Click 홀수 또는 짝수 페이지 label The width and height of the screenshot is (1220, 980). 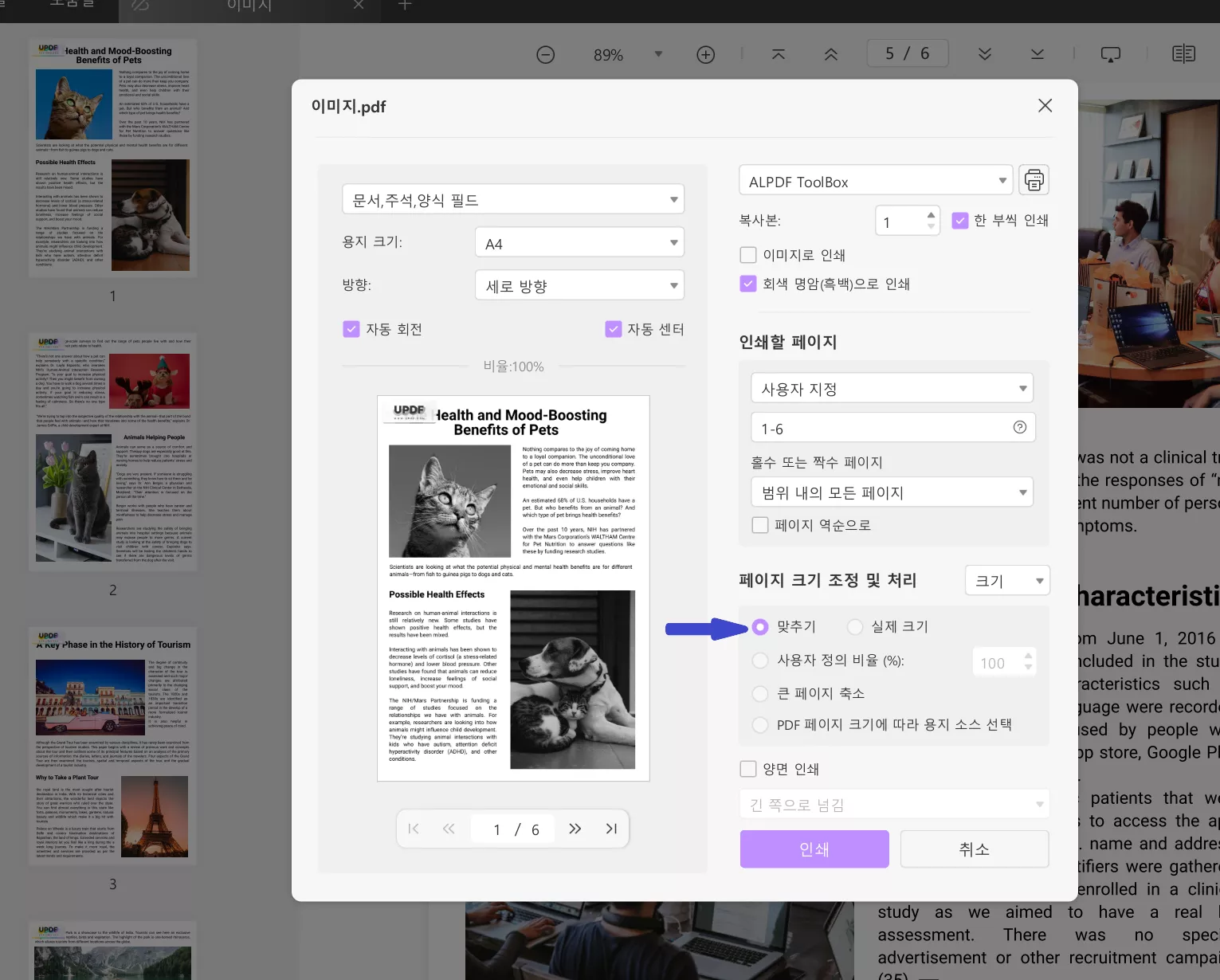tap(817, 462)
